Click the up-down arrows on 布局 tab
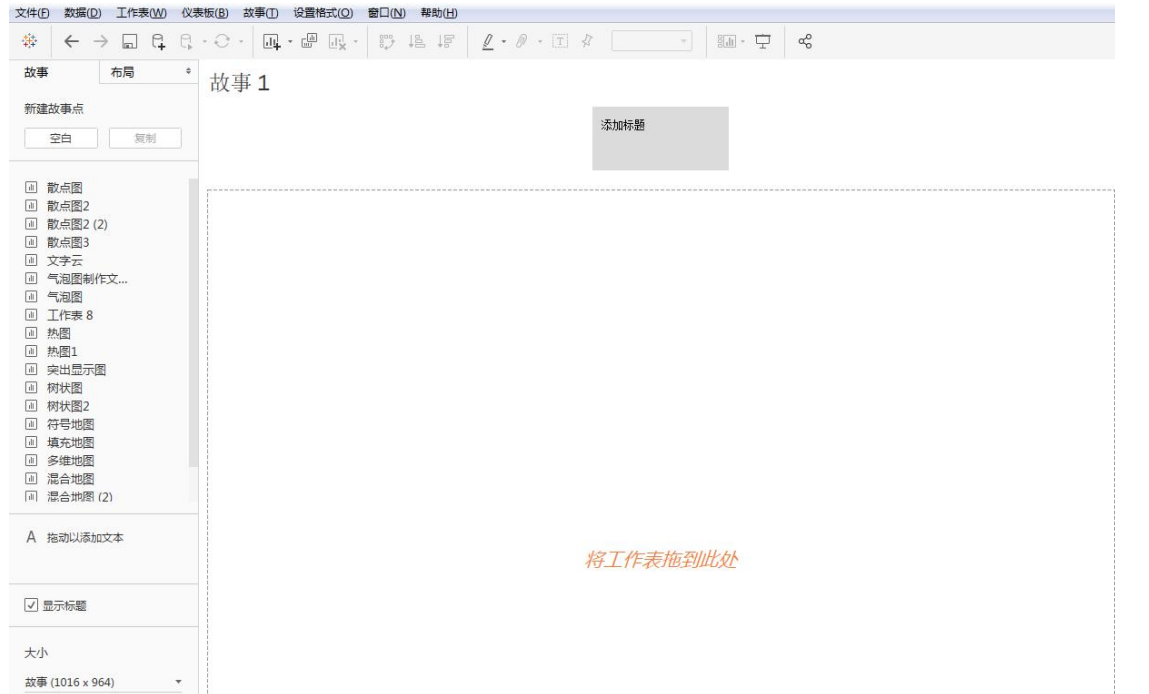 coord(188,72)
